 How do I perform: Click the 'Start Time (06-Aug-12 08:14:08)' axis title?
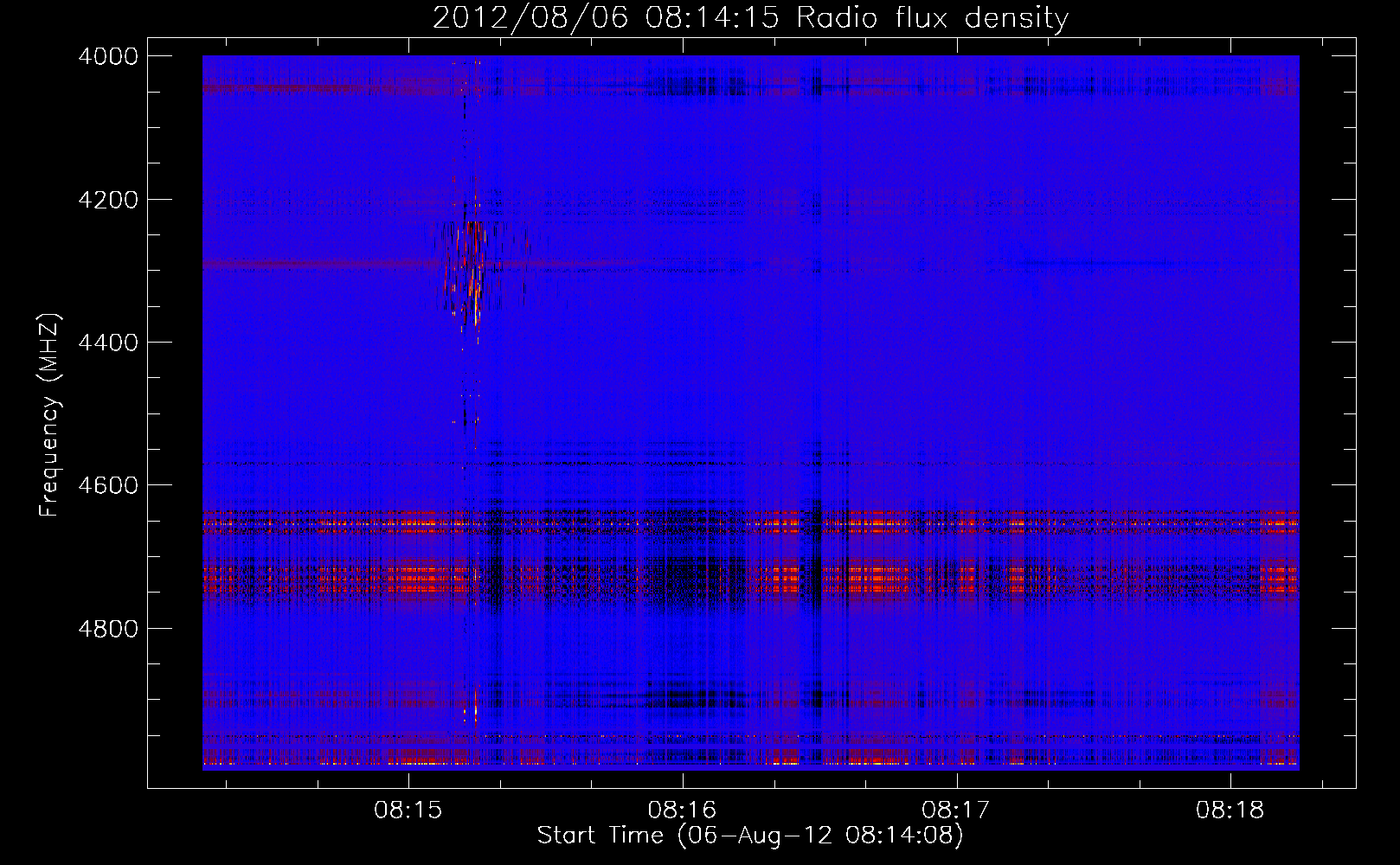750,836
